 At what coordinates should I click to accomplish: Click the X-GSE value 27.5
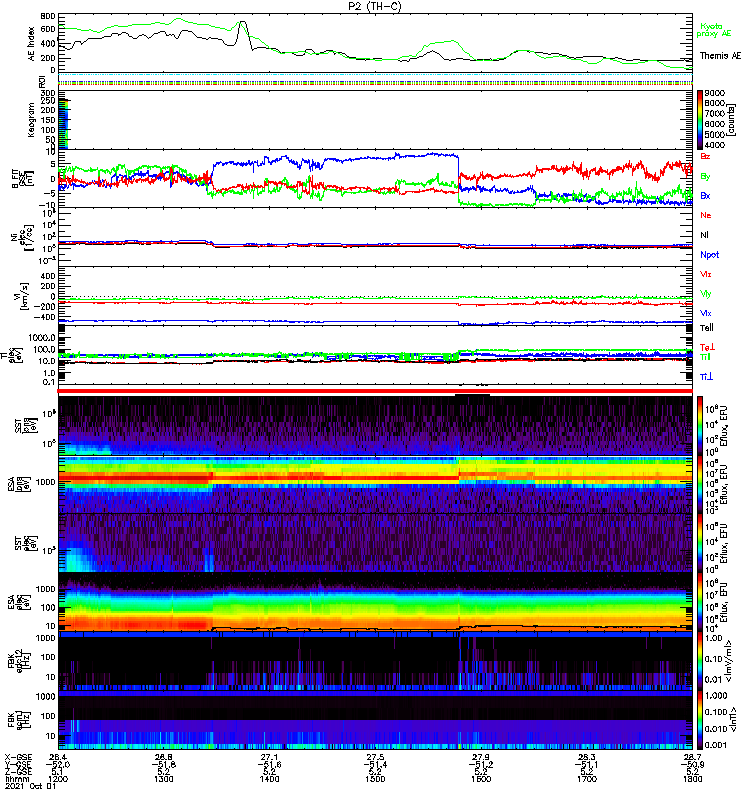(x=375, y=757)
